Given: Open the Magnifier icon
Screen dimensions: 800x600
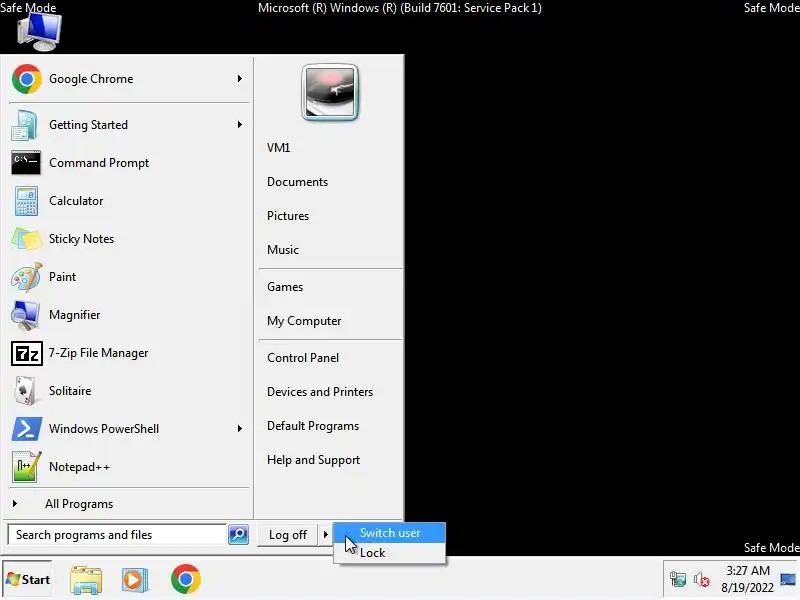Looking at the screenshot, I should (25, 315).
